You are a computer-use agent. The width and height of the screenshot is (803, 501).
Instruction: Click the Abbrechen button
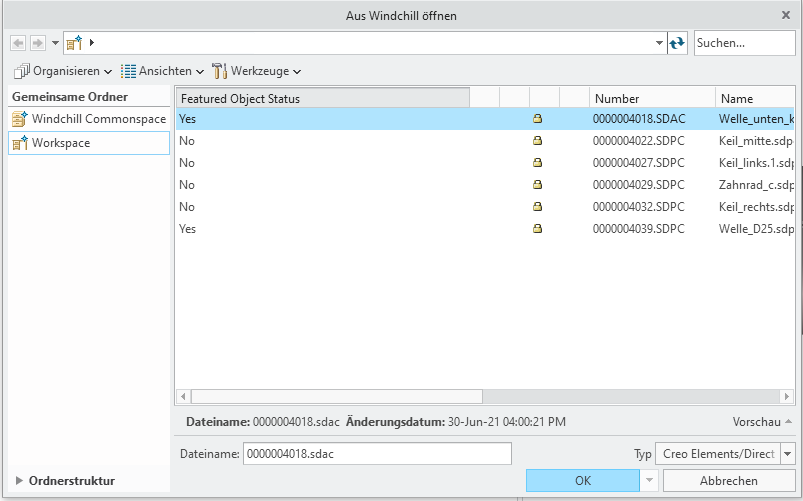coord(728,481)
